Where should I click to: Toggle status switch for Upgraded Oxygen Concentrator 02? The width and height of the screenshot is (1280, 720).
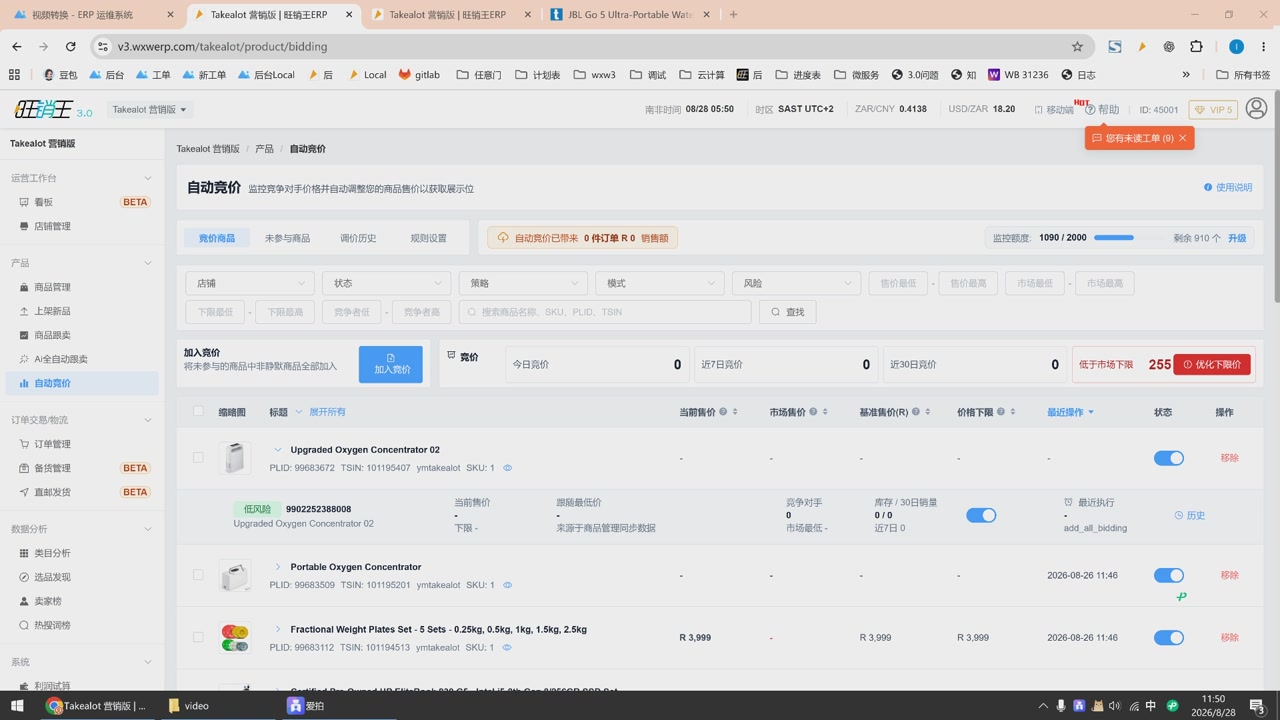pyautogui.click(x=1168, y=458)
